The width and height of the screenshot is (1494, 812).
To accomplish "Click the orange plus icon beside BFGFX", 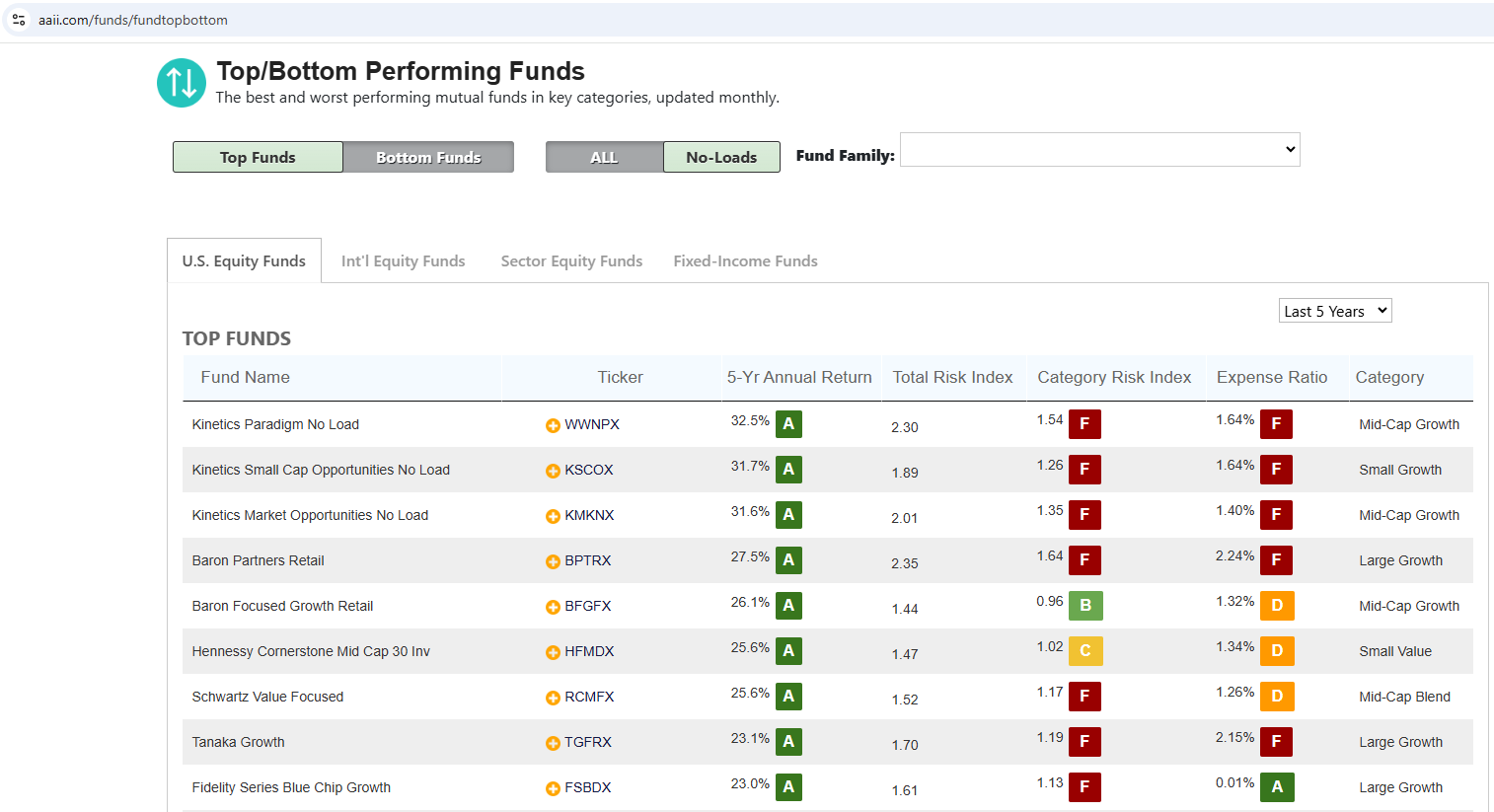I will [553, 607].
